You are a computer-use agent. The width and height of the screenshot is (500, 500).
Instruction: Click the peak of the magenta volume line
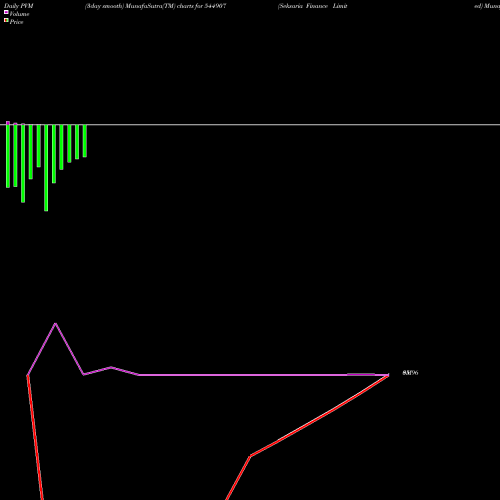55,323
